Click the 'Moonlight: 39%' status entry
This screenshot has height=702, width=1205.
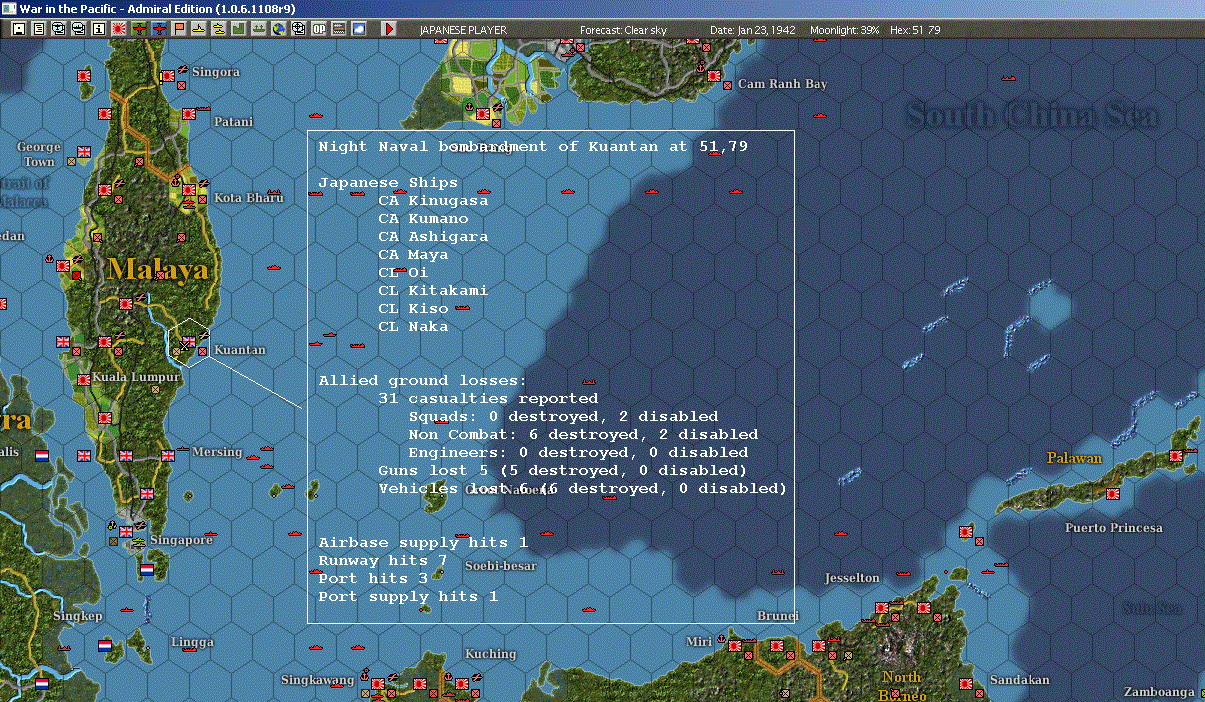(845, 30)
